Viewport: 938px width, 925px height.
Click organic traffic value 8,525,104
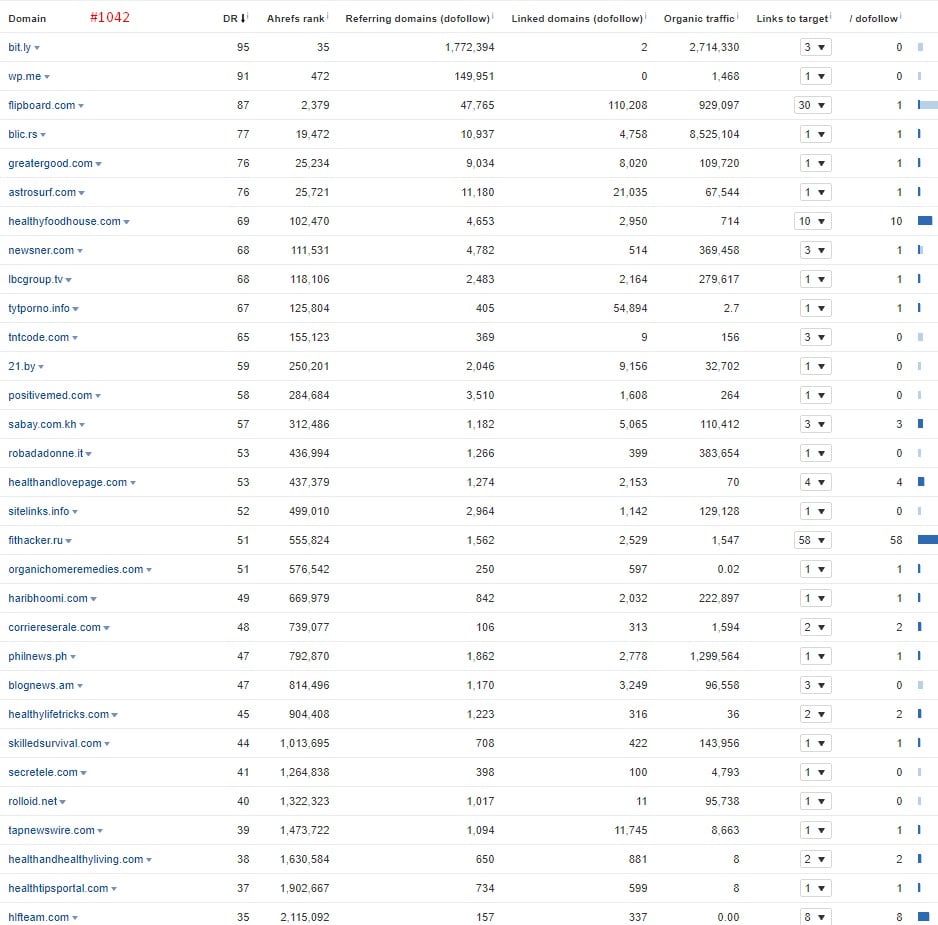714,135
